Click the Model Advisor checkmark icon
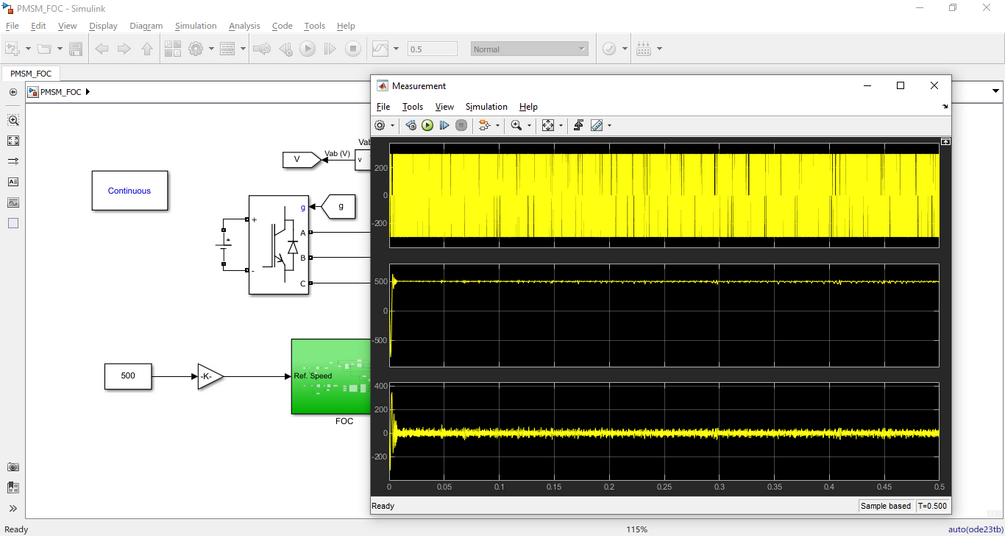The image size is (1005, 536). [610, 49]
